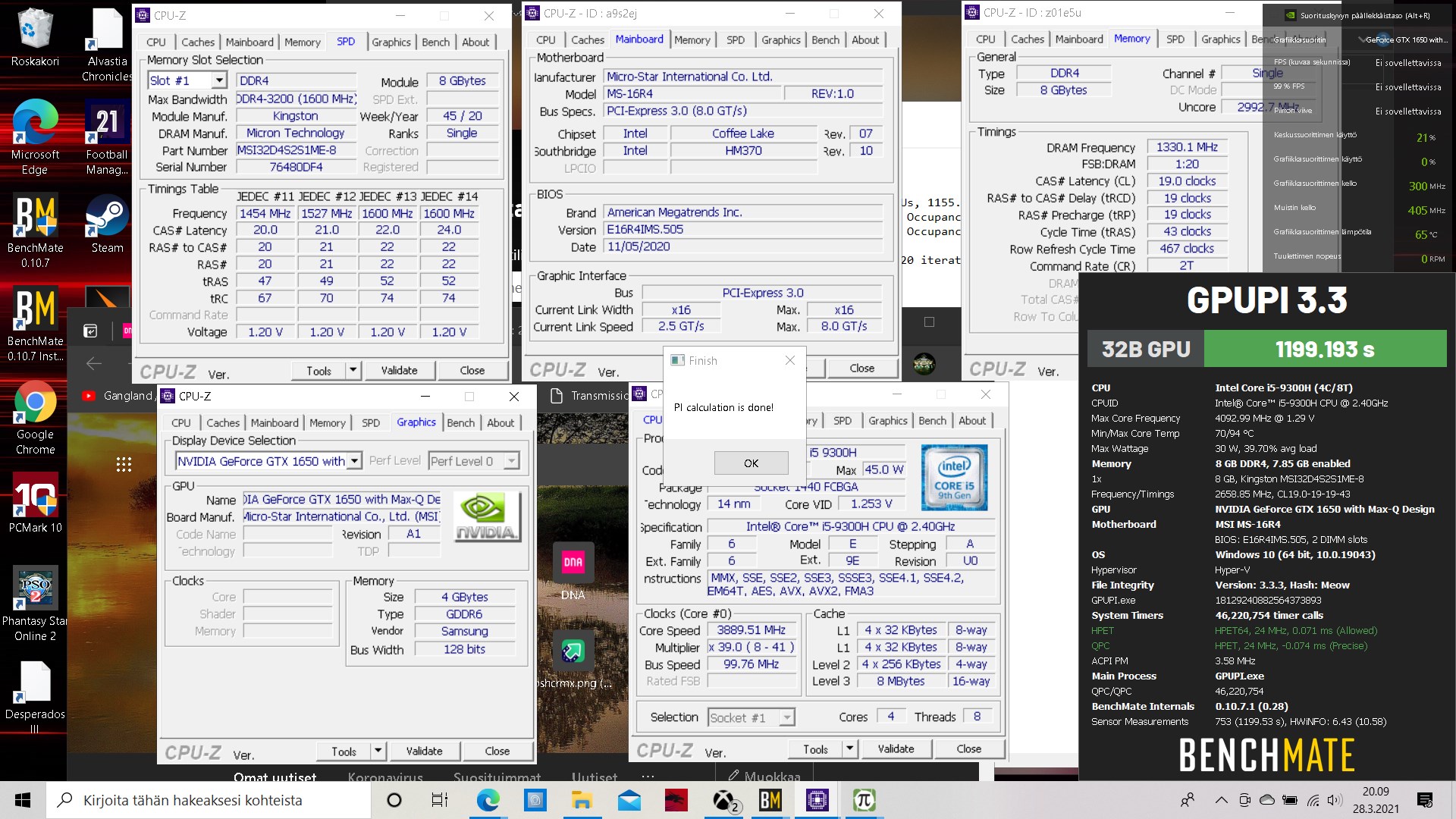Open the Suosituimmat news tab
The width and height of the screenshot is (1456, 819).
[497, 777]
